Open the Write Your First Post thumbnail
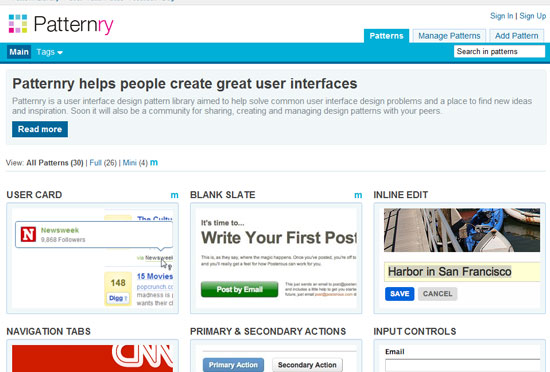Viewport: 550px width, 372px height. point(276,258)
